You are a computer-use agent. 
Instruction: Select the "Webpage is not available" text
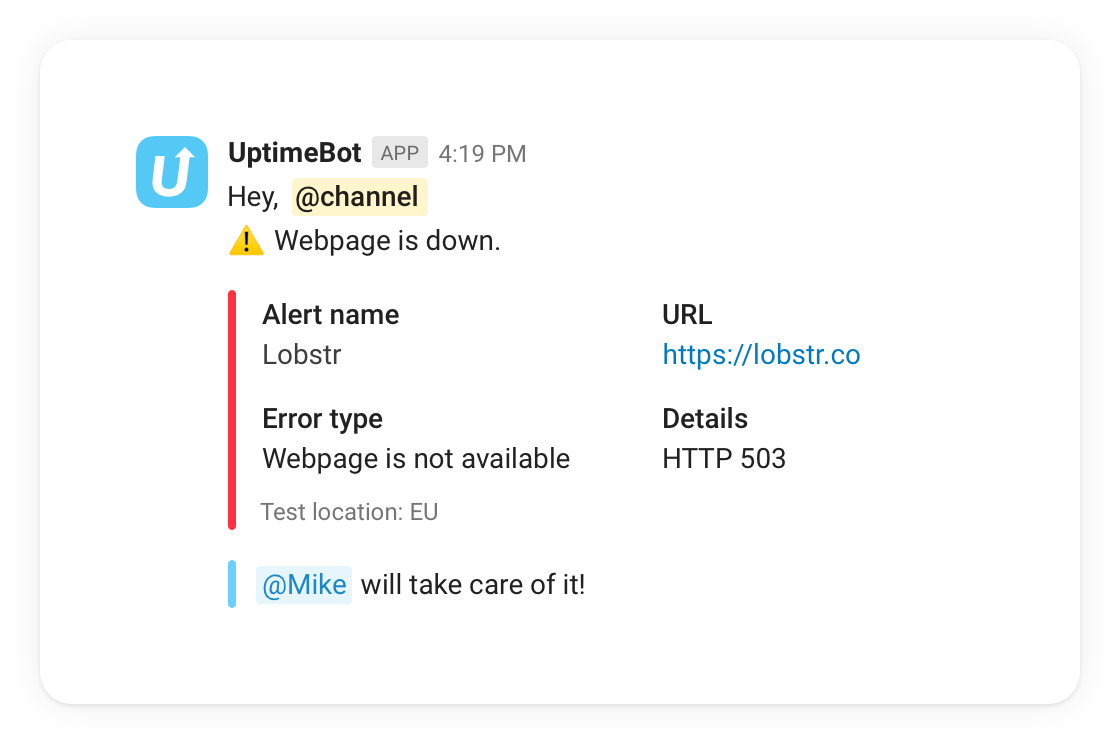tap(416, 459)
